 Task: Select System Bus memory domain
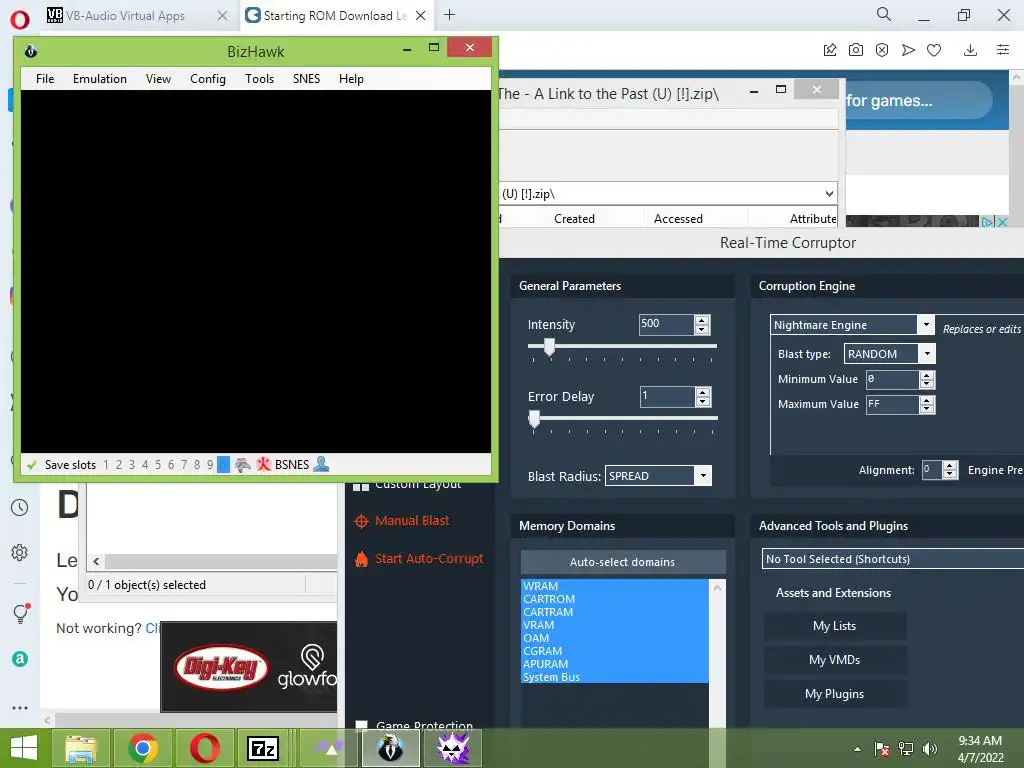[615, 677]
